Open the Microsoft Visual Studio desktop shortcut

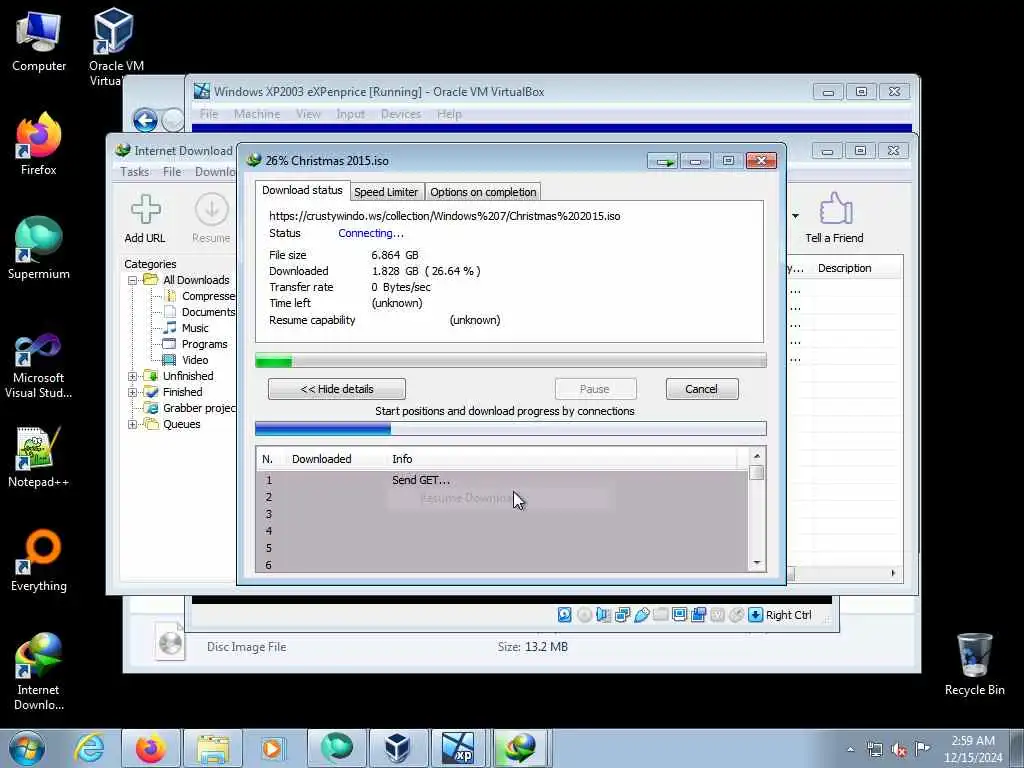pyautogui.click(x=39, y=366)
